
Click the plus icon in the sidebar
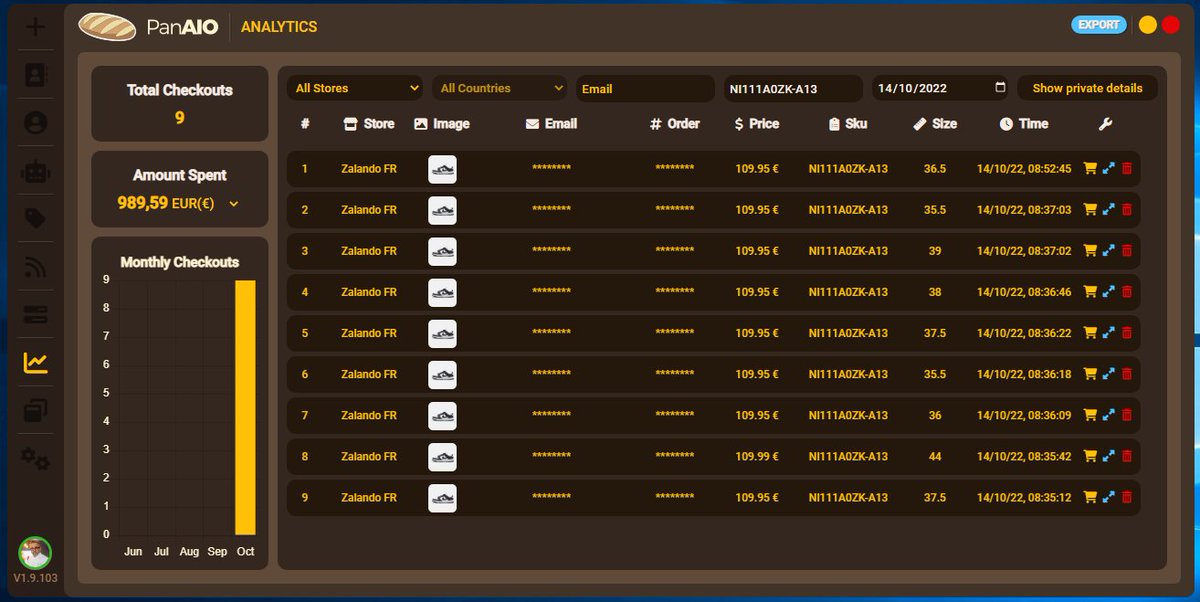[35, 27]
